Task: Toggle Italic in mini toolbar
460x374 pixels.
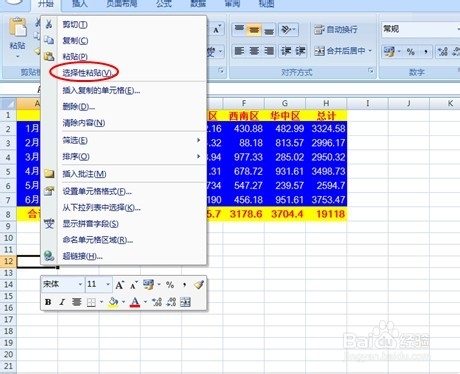Action: [x=62, y=302]
